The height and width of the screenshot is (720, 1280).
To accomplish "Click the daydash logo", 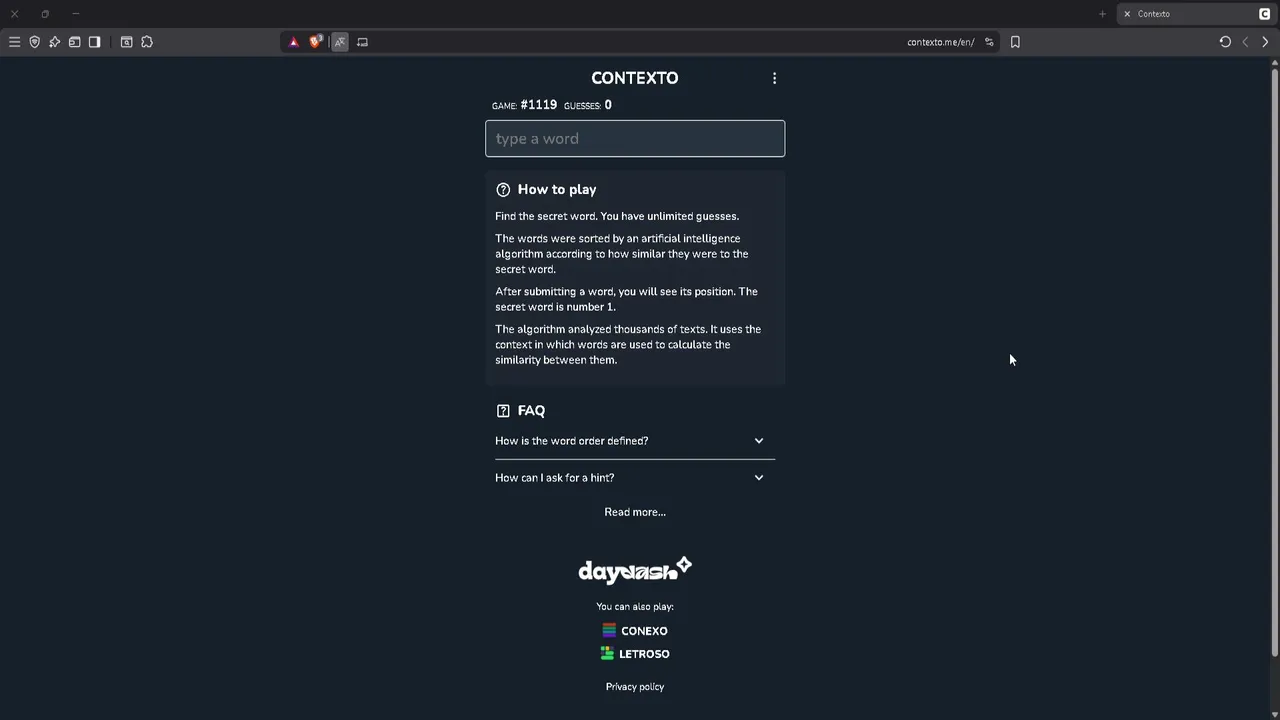I will (635, 570).
